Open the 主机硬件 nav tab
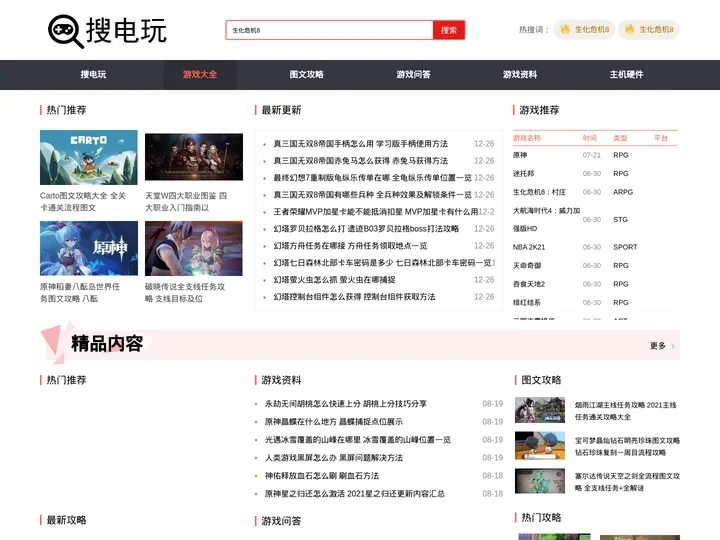This screenshot has width=720, height=540. (x=626, y=74)
